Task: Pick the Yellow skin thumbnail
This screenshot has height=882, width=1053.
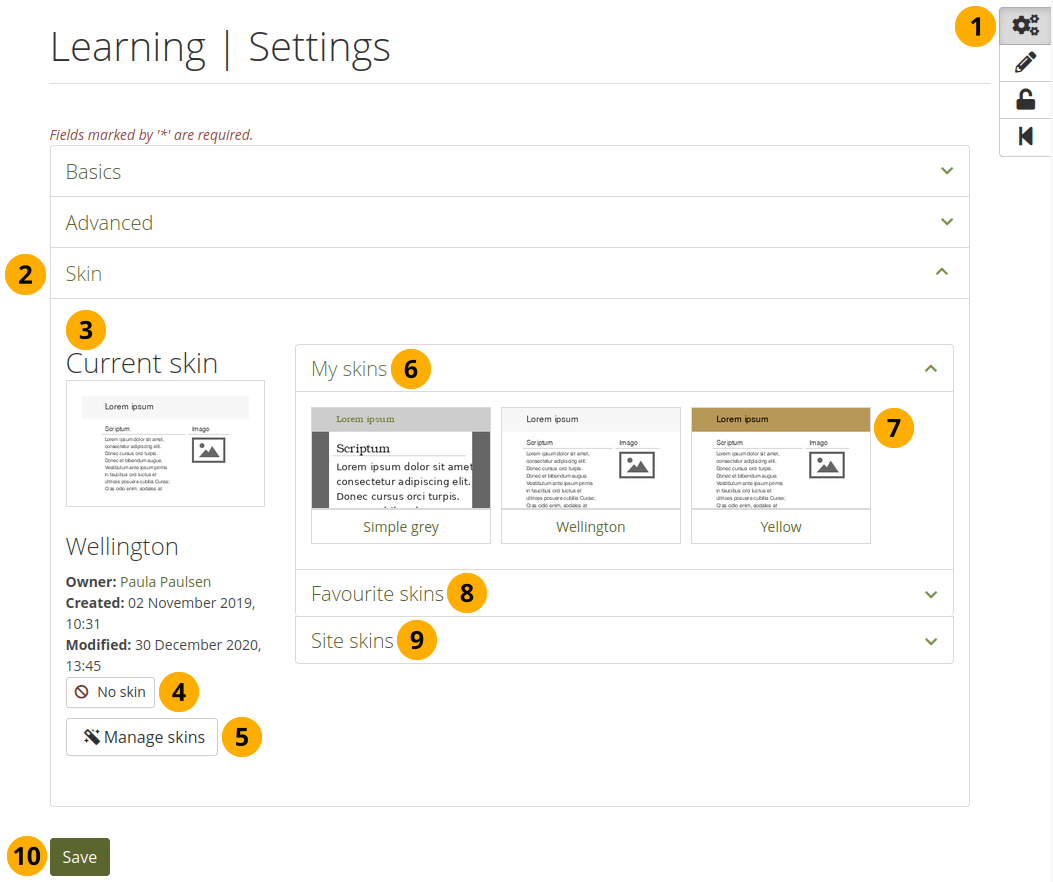Action: click(x=781, y=458)
